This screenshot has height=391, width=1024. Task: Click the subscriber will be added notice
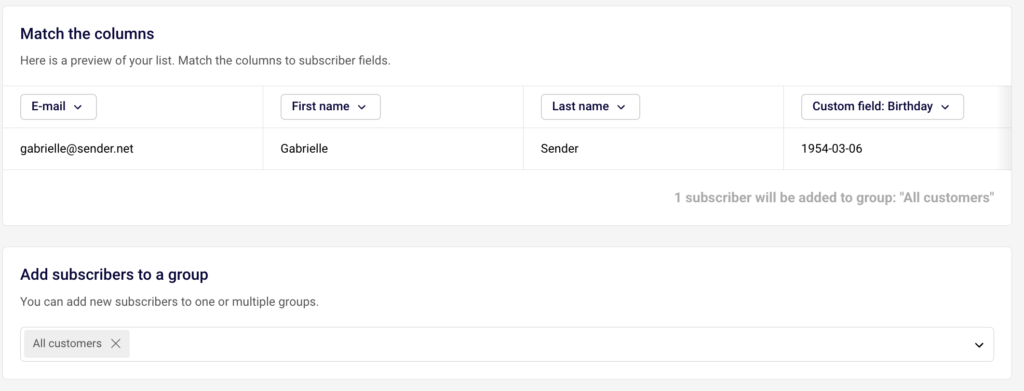[834, 198]
